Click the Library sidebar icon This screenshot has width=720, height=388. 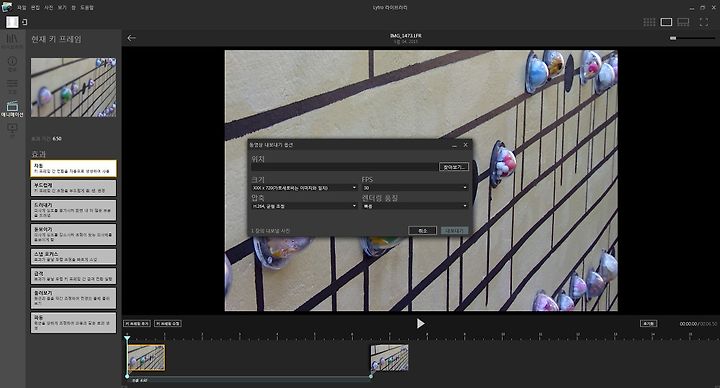[12, 40]
